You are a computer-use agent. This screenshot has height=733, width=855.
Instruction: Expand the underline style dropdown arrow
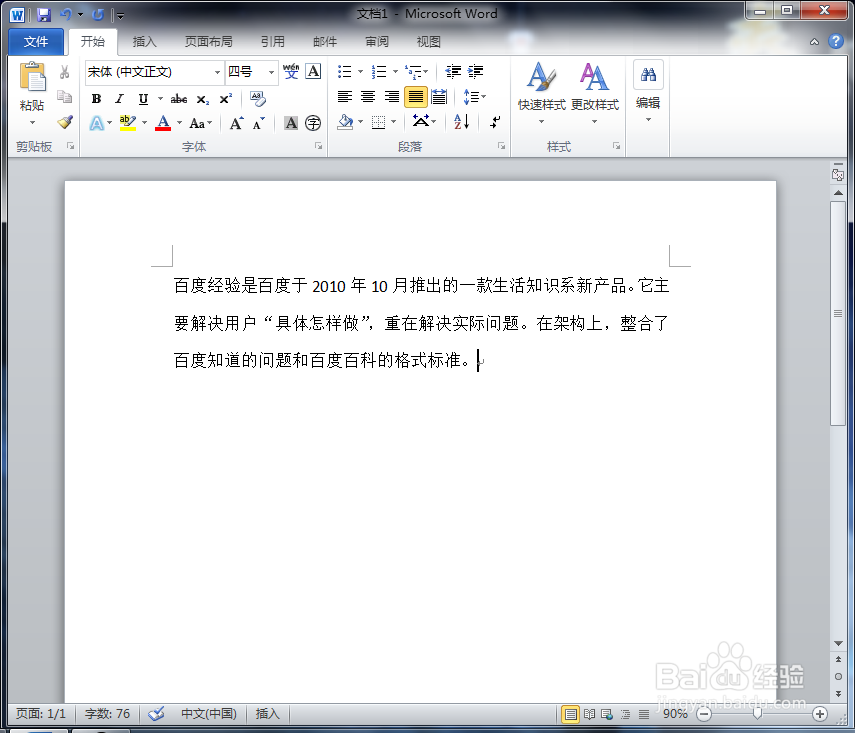pyautogui.click(x=160, y=99)
